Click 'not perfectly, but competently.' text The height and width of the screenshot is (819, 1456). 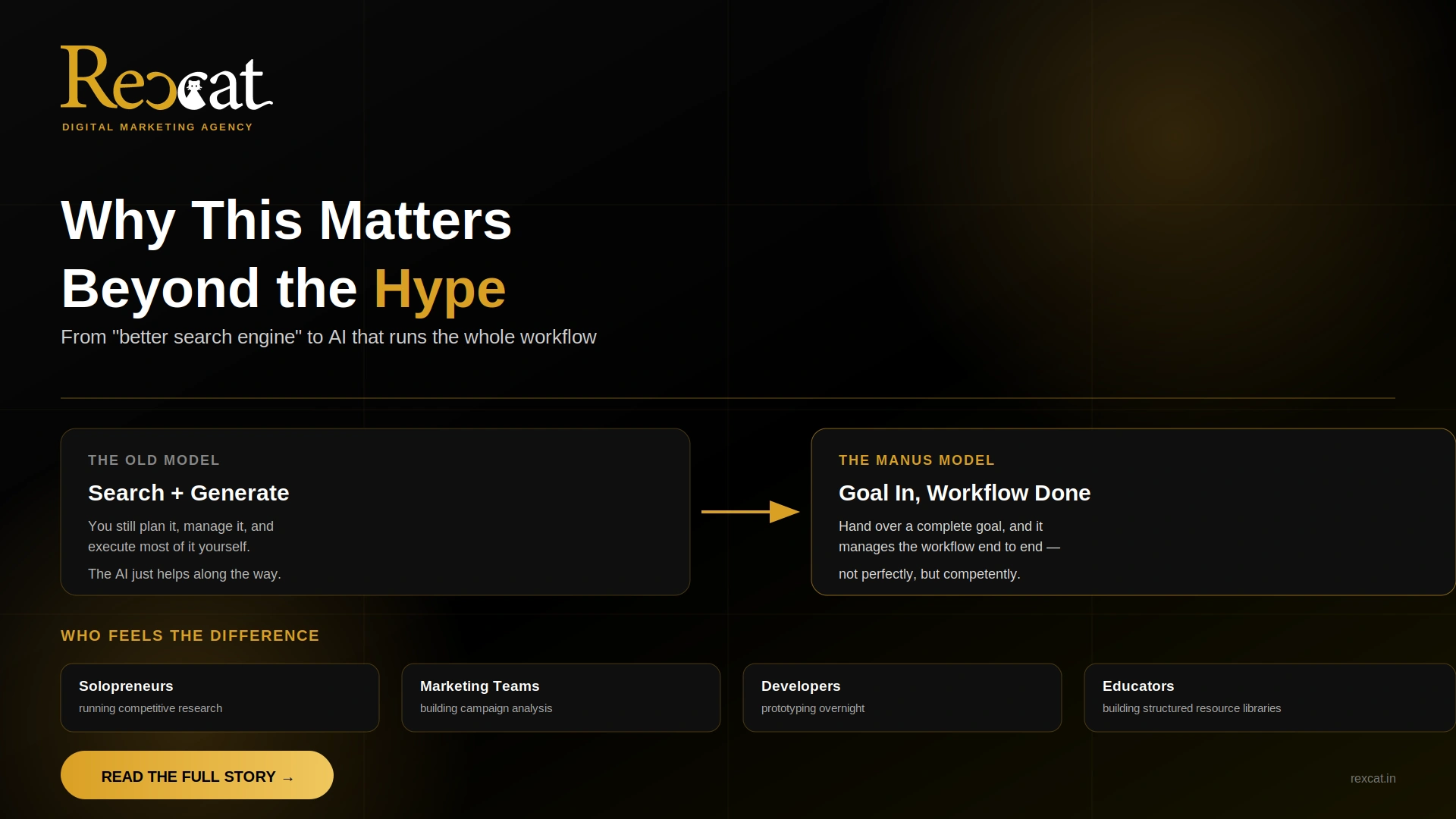[930, 574]
